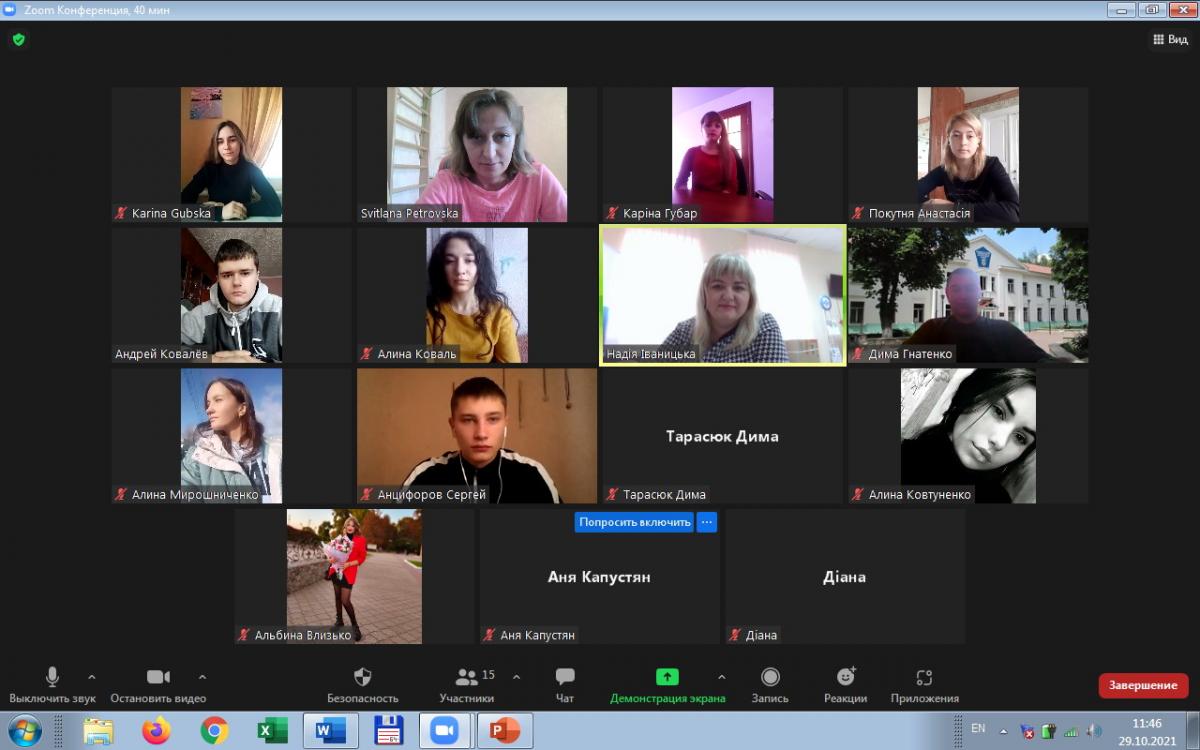Select Надія Іваницька active speaker tile
The height and width of the screenshot is (750, 1200).
point(723,295)
